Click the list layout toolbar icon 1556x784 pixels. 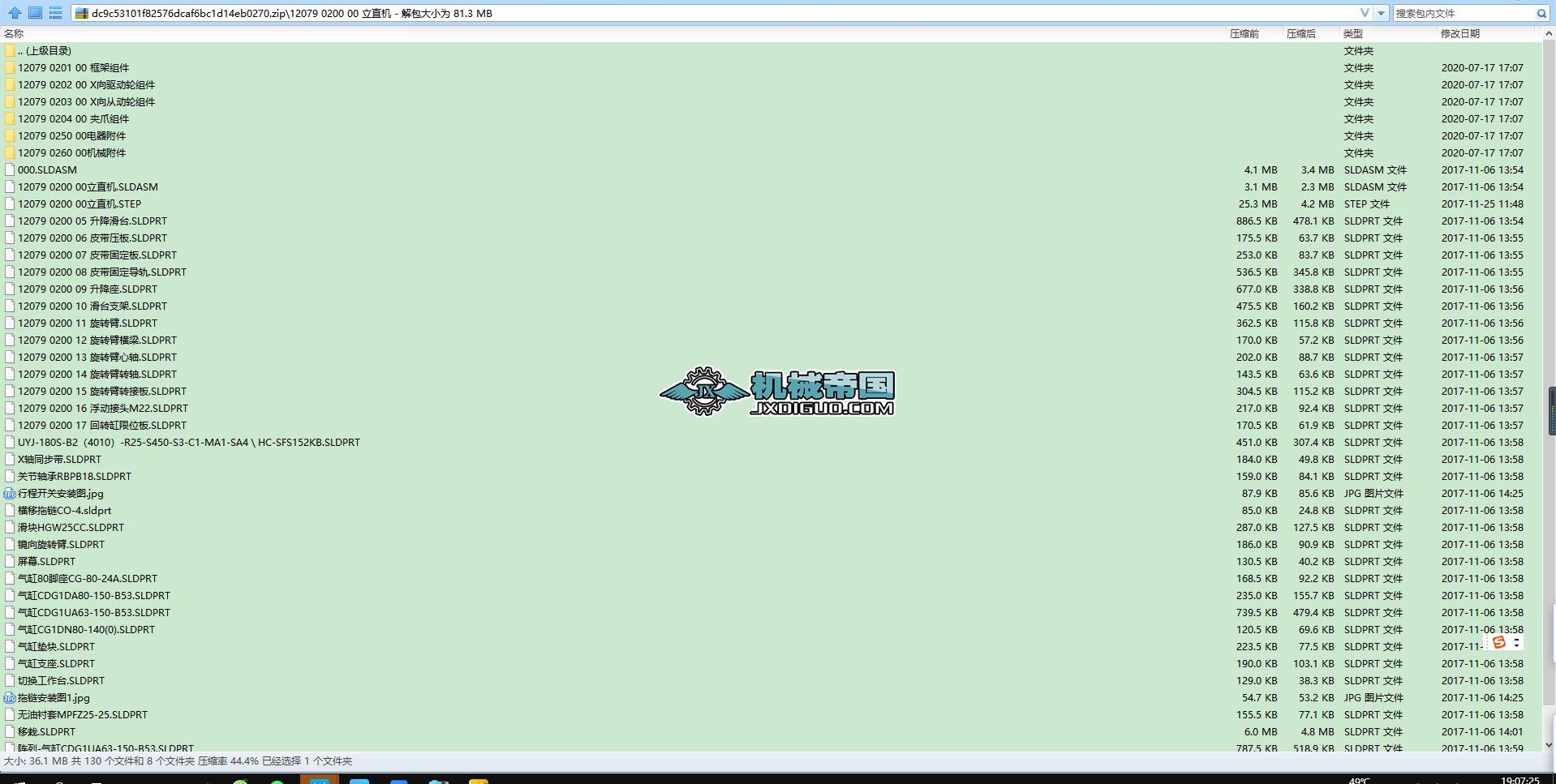(x=54, y=13)
